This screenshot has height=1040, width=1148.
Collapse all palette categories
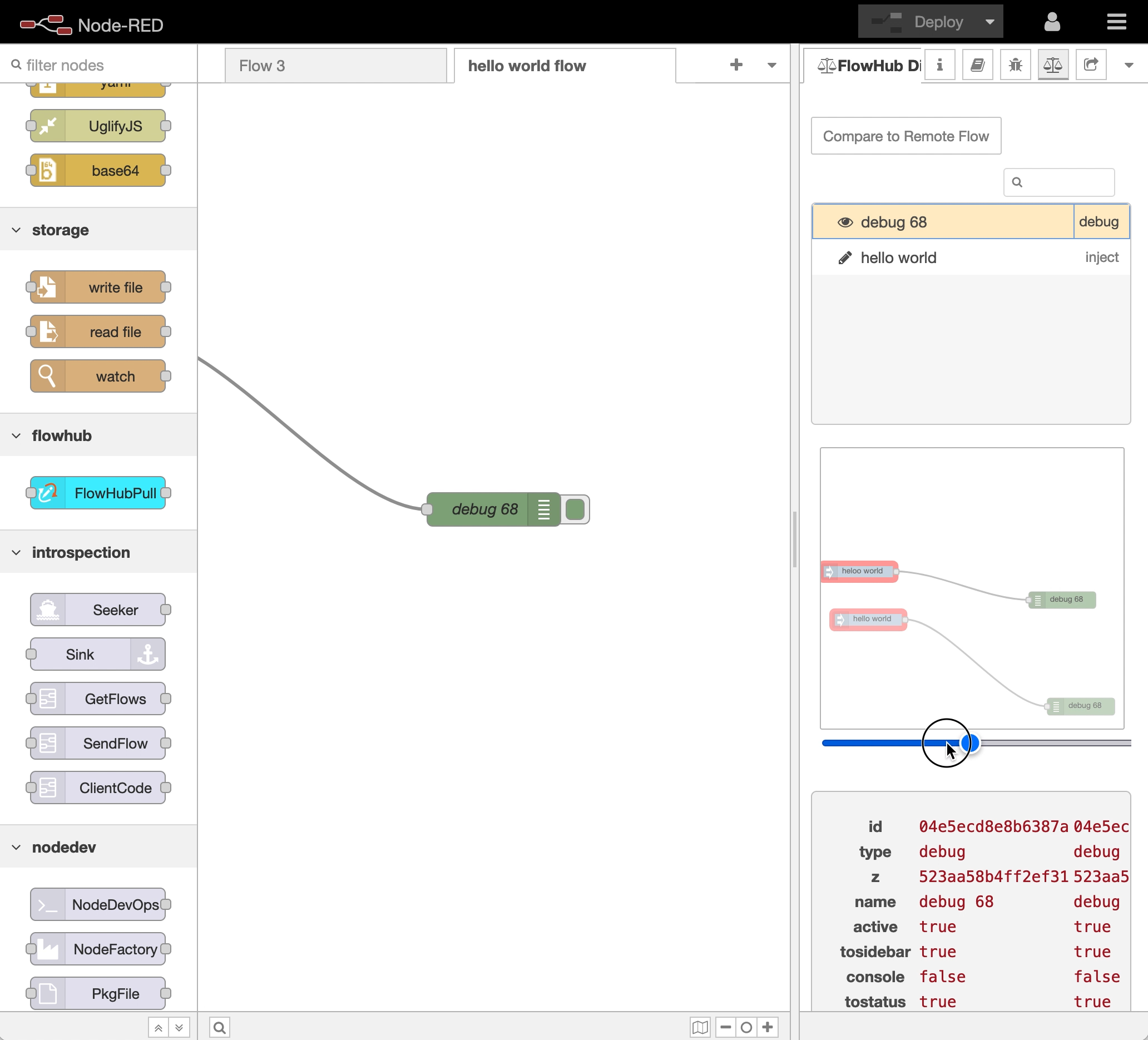pyautogui.click(x=159, y=1027)
